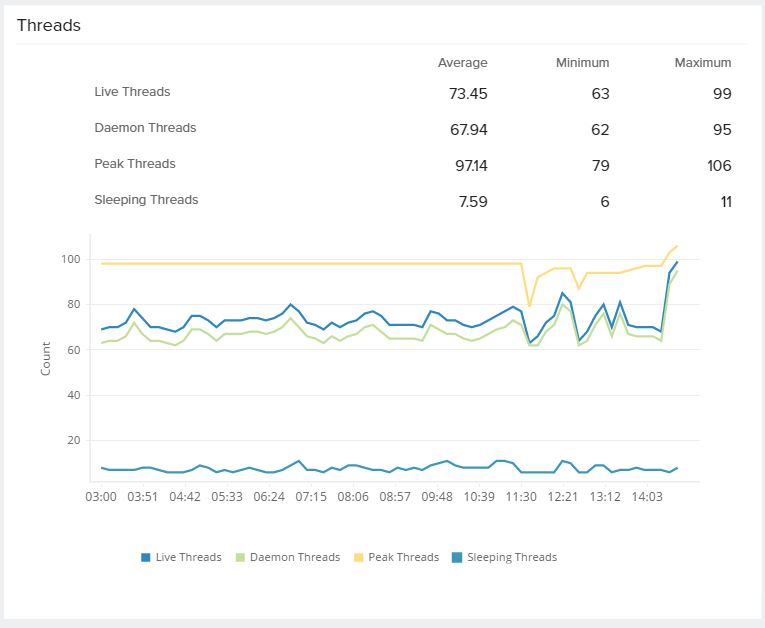Select the Sleeping Threads row in table
Screen dimensions: 765x628
click(x=146, y=200)
